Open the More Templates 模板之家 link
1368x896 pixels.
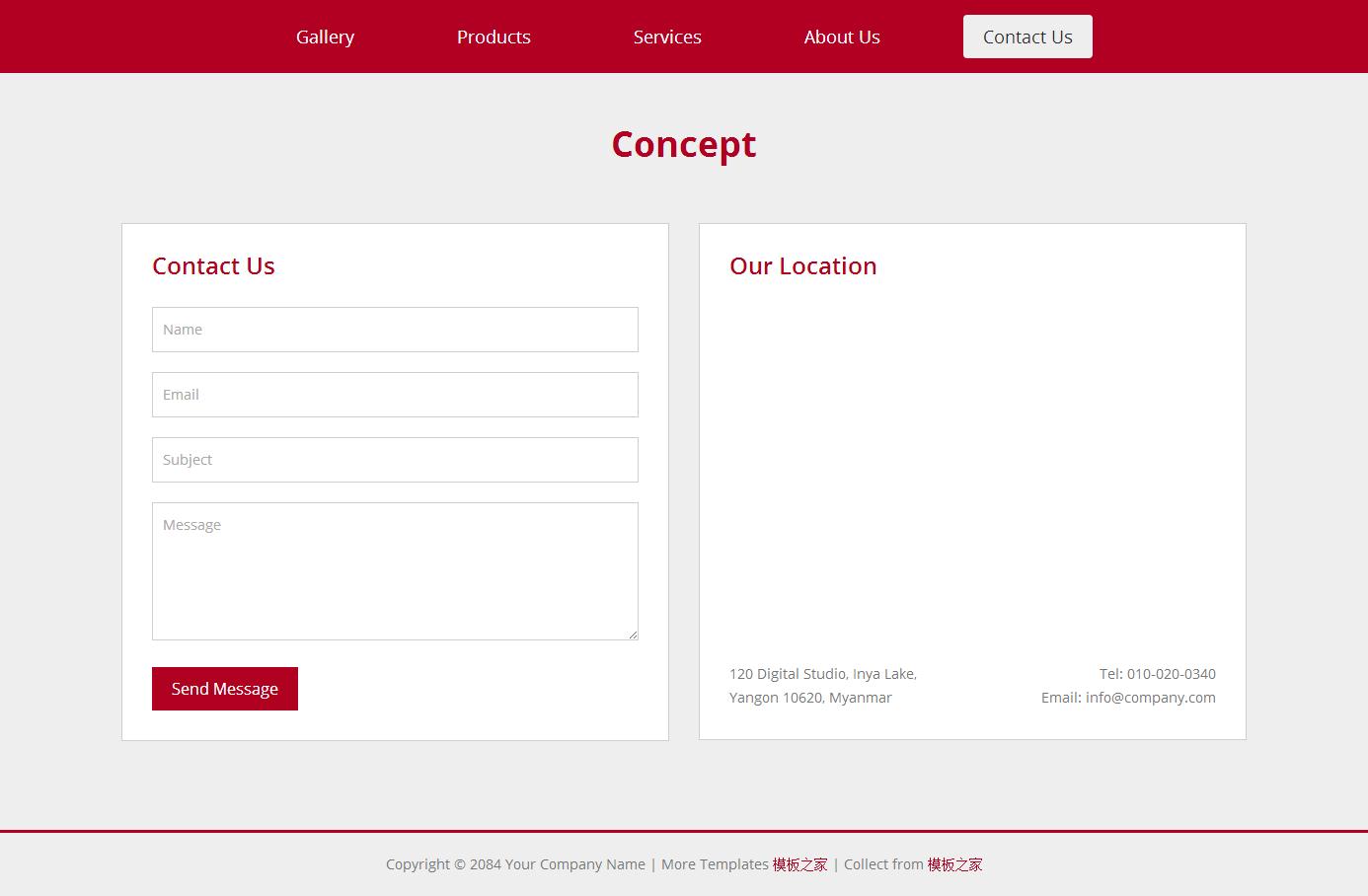(799, 864)
